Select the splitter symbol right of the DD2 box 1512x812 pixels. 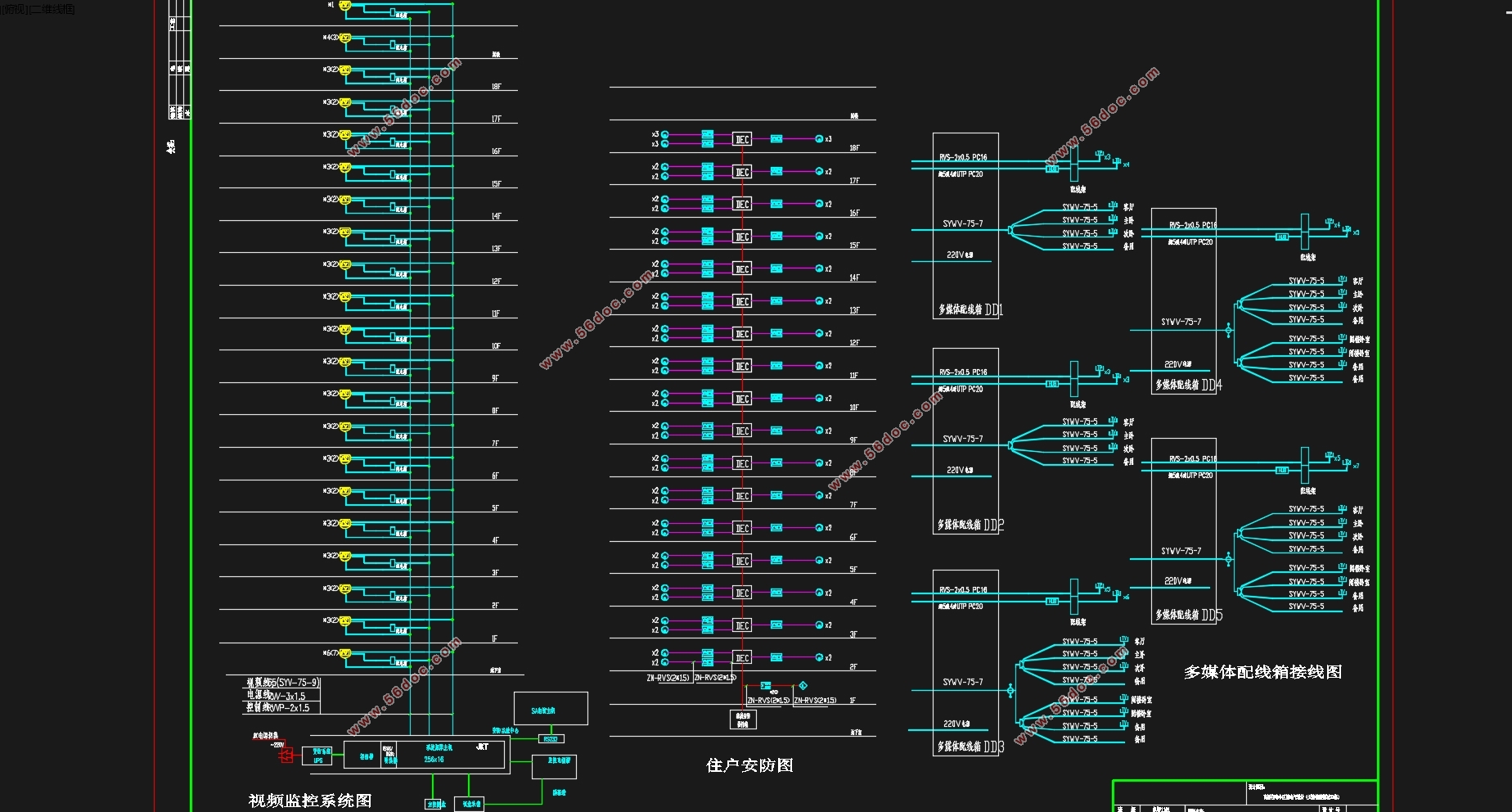click(x=1011, y=445)
